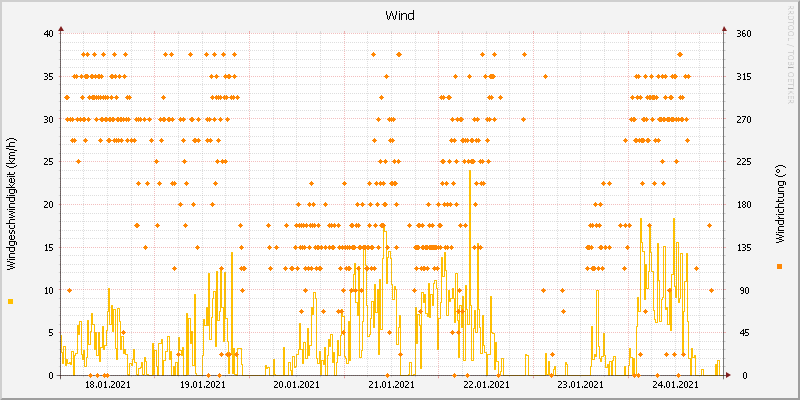800x400 pixels.
Task: Click the 5 value on speed axis
Action: pos(51,333)
